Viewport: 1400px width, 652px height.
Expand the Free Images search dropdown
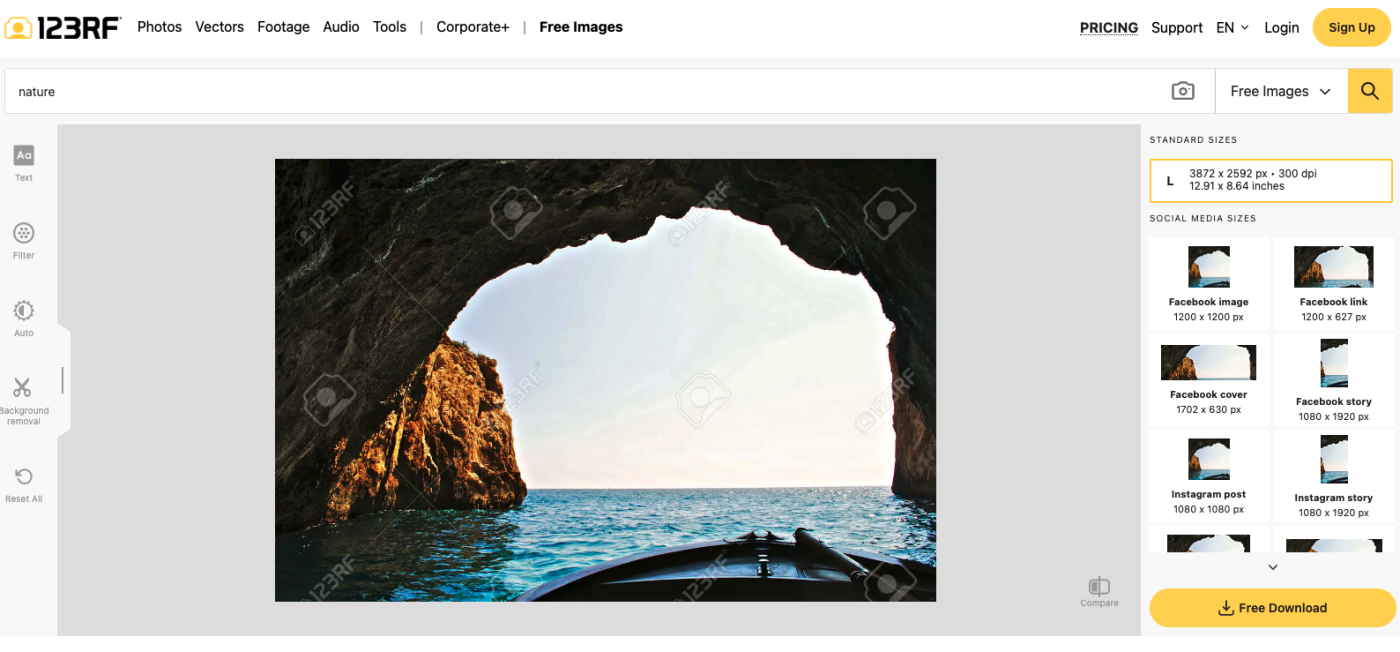click(1281, 91)
